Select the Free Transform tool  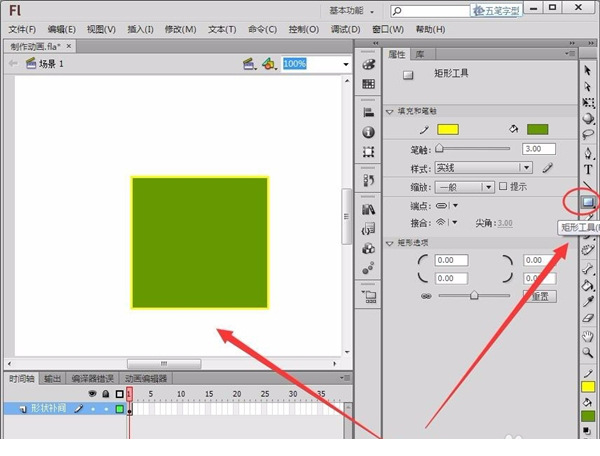[588, 103]
